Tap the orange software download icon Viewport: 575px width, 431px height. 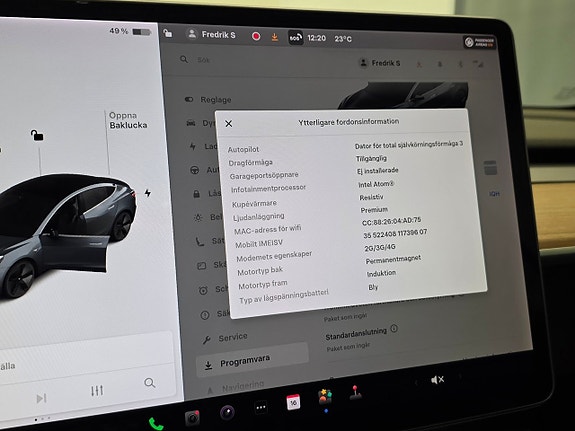coord(274,37)
